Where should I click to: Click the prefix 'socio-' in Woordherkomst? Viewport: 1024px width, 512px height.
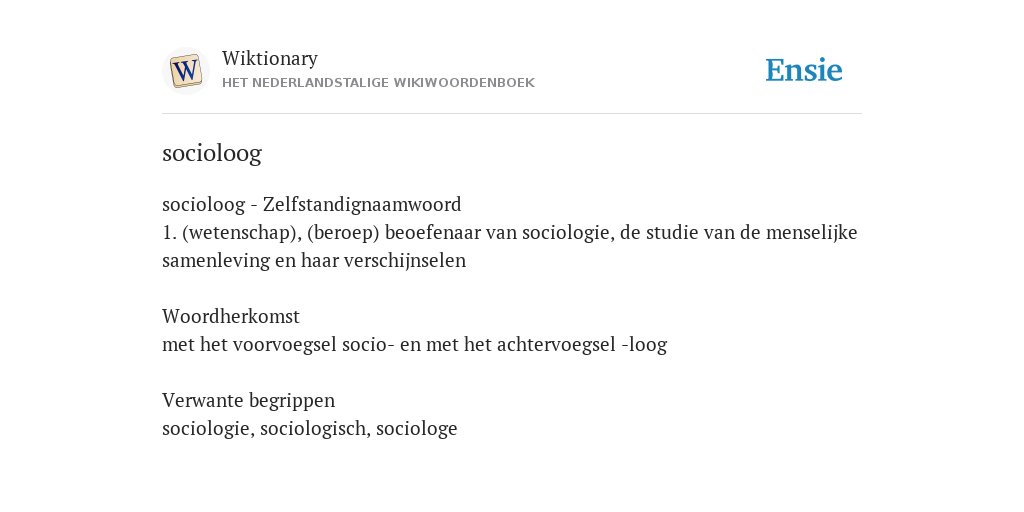pyautogui.click(x=368, y=344)
